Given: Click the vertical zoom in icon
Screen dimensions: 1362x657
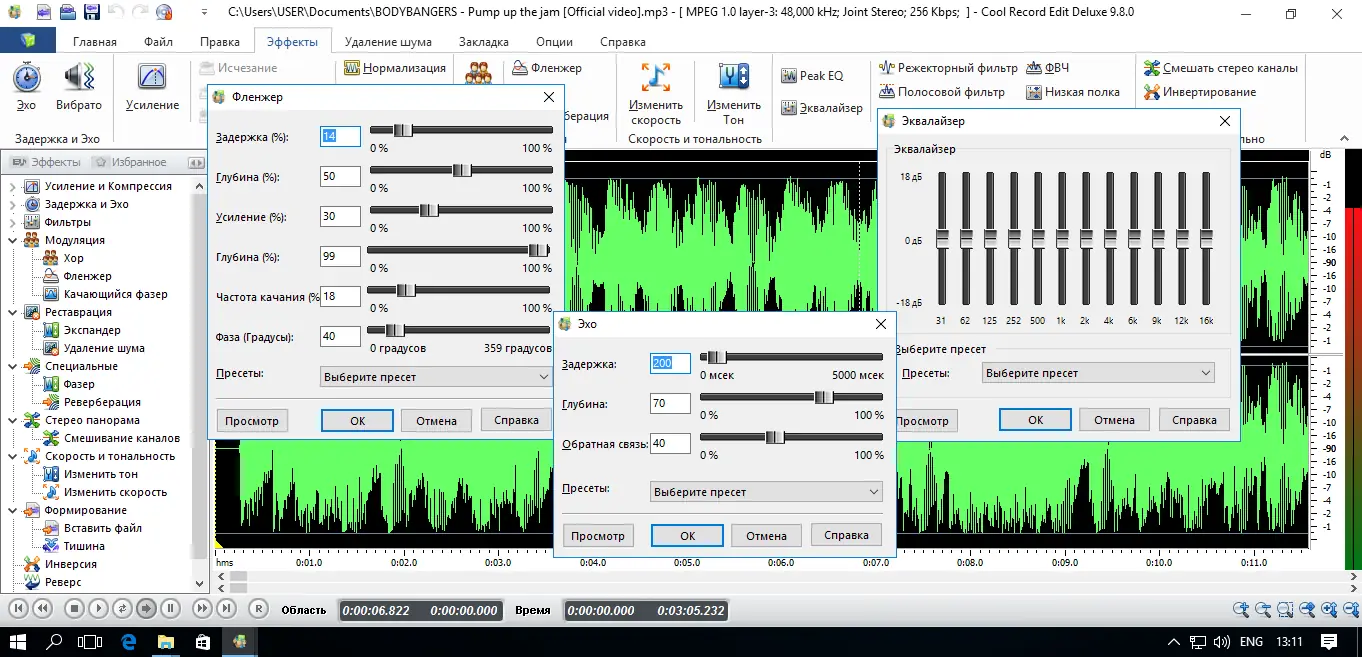Looking at the screenshot, I should point(1328,609).
